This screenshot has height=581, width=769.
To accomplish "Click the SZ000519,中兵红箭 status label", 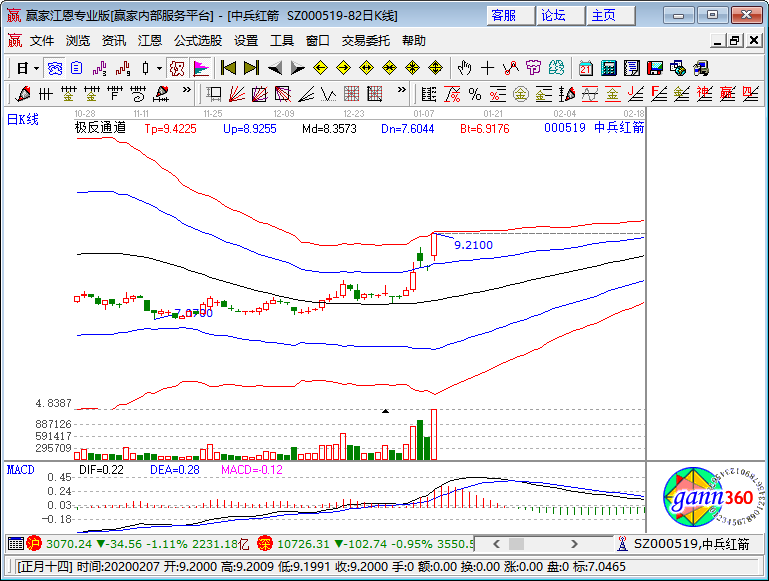I will click(692, 544).
